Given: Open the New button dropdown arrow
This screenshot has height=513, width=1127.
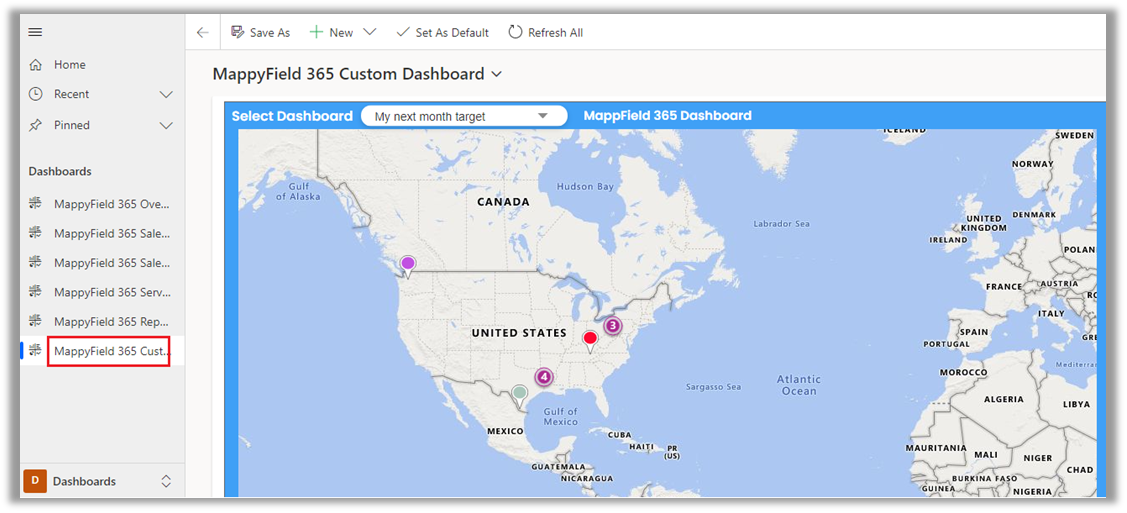Looking at the screenshot, I should coord(370,32).
